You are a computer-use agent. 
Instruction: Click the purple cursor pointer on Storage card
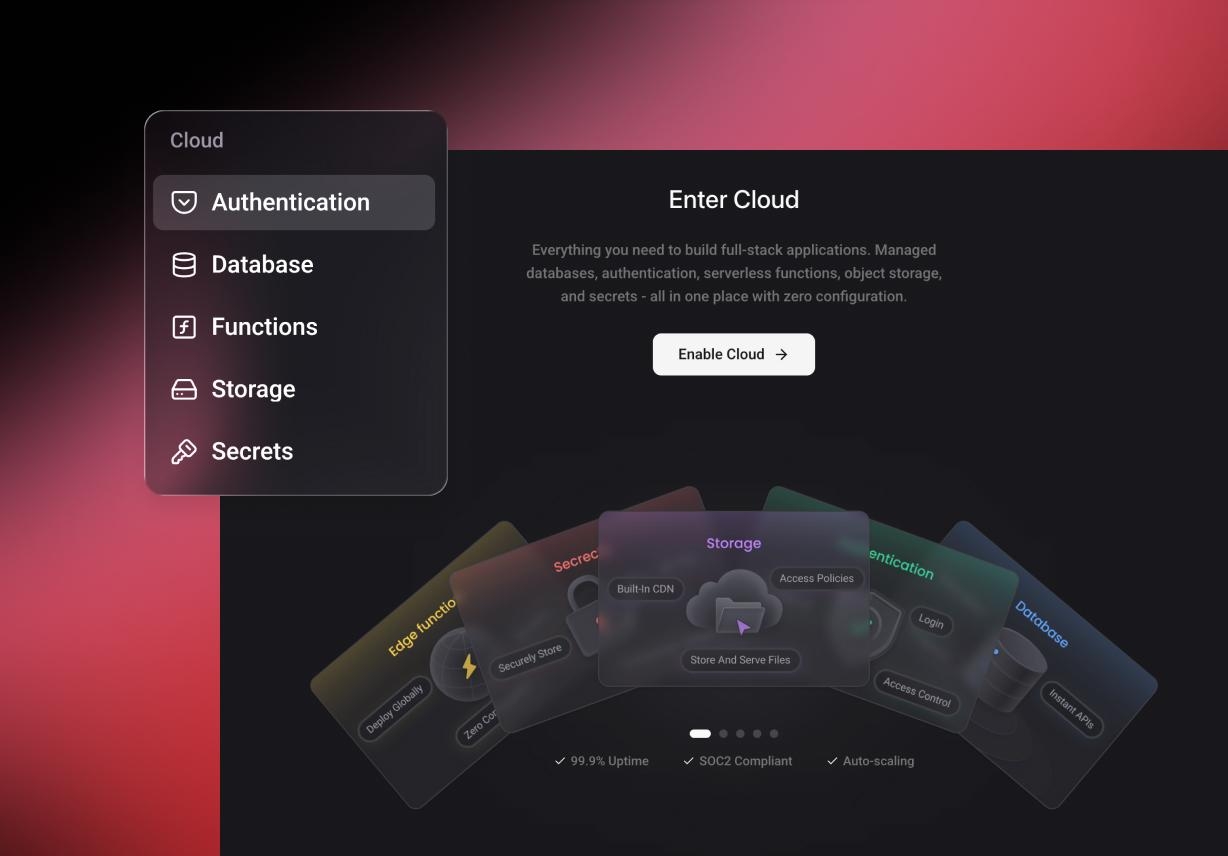(x=743, y=627)
